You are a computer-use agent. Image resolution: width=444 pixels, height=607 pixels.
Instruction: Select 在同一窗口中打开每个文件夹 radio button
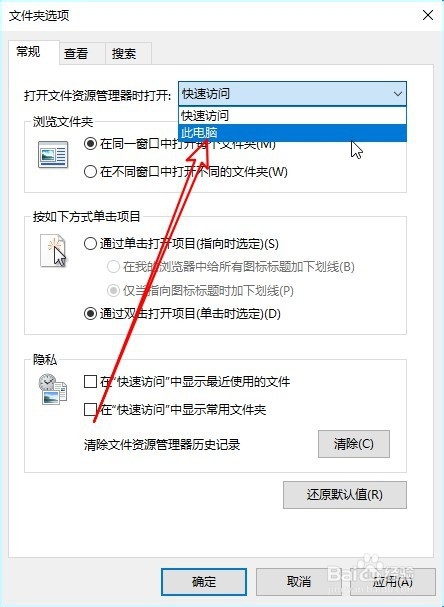(90, 144)
